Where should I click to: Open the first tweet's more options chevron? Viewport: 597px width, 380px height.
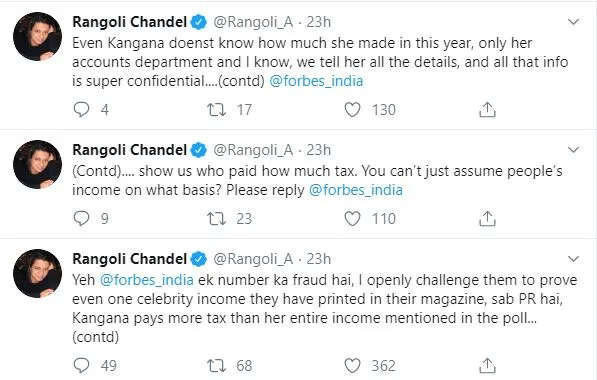[x=573, y=22]
